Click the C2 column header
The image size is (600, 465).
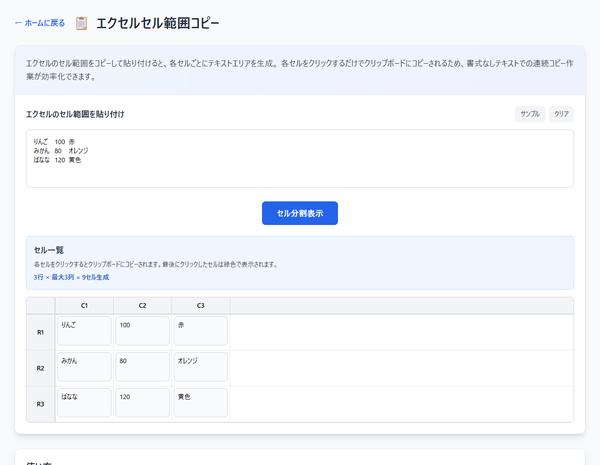(x=143, y=305)
